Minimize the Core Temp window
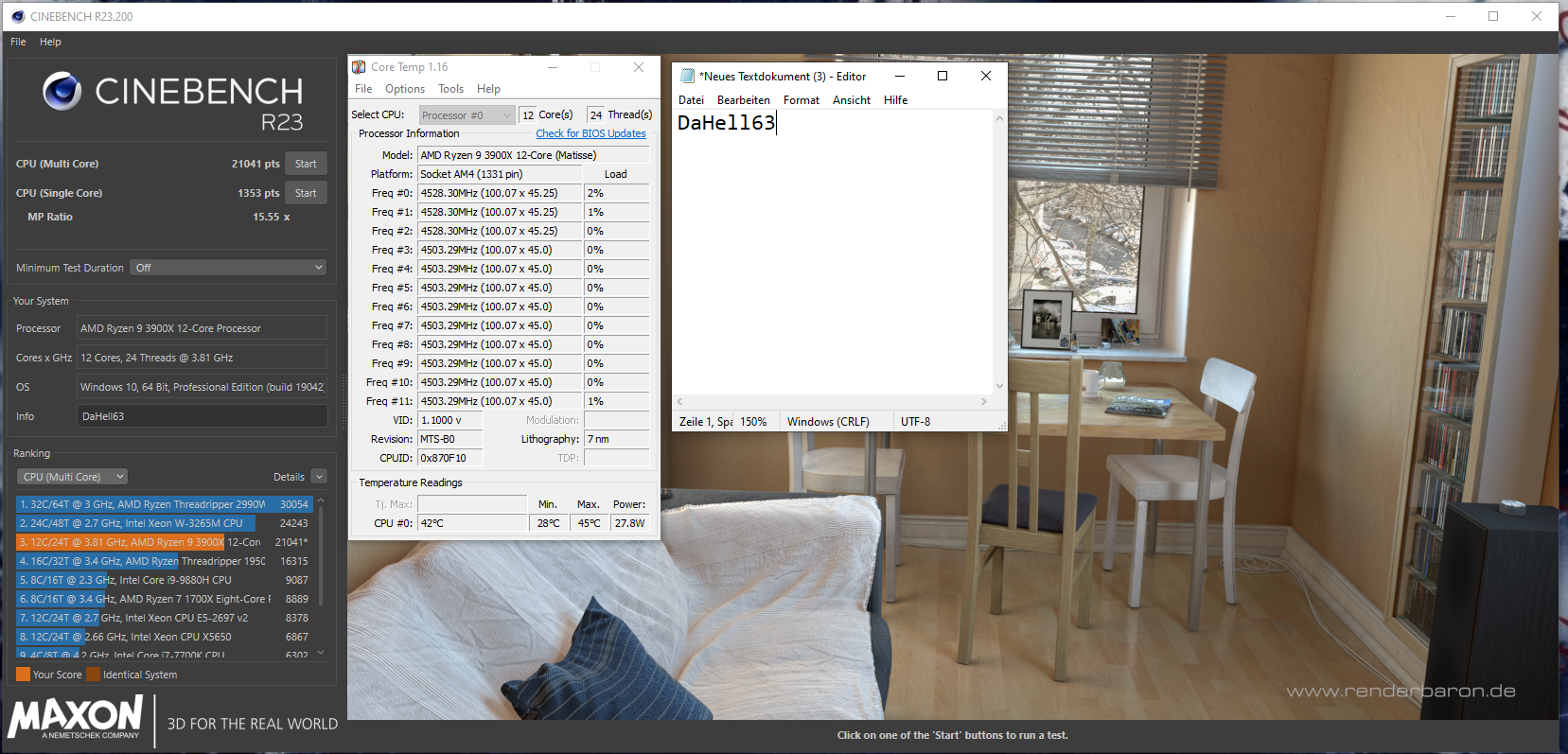The width and height of the screenshot is (1568, 754). coord(553,67)
